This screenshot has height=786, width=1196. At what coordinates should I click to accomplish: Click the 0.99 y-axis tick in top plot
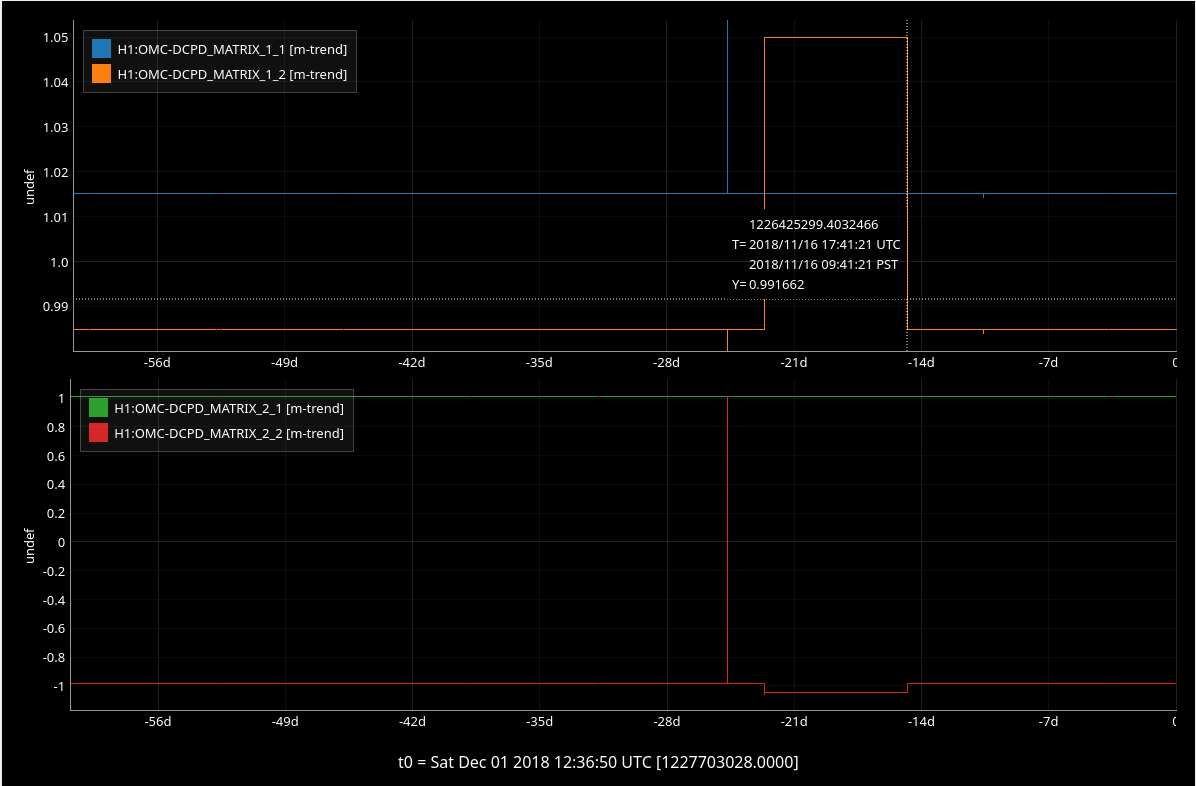click(x=56, y=306)
